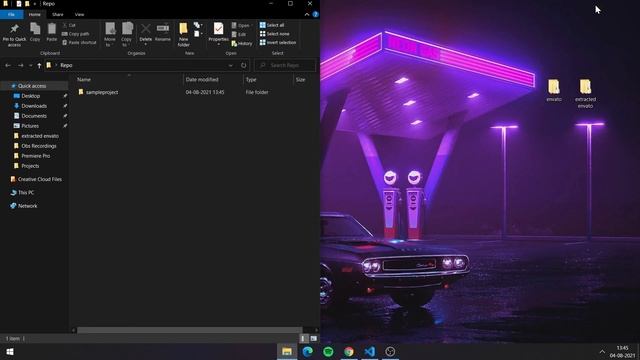640x360 pixels.
Task: Click Select none in the ribbon
Action: (x=275, y=34)
